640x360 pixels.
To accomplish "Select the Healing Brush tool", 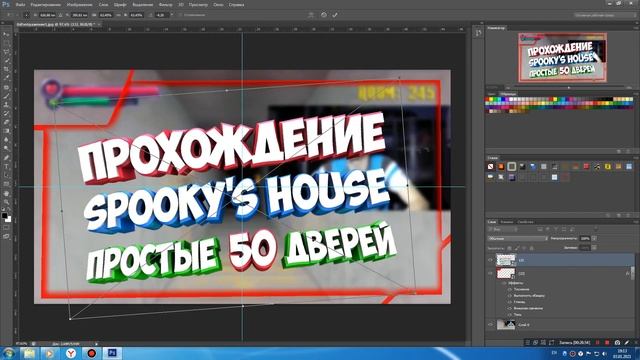I will point(6,87).
